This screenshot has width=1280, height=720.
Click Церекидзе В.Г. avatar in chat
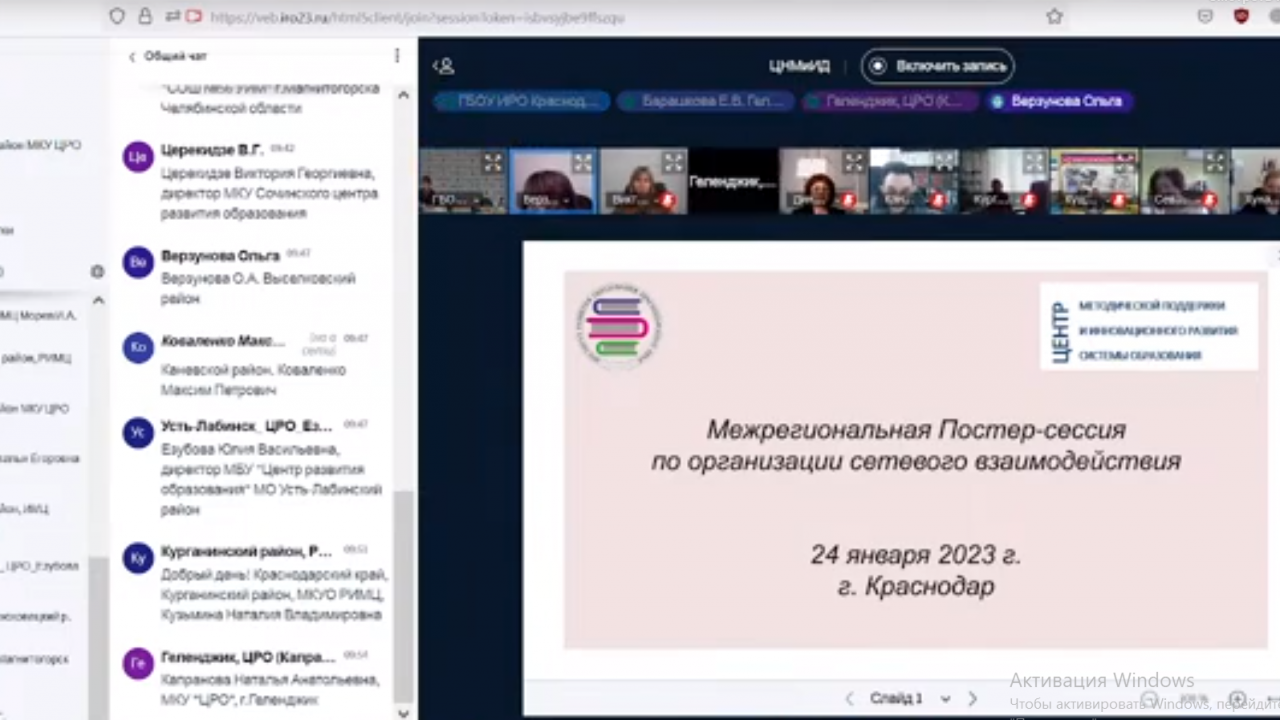click(x=138, y=157)
